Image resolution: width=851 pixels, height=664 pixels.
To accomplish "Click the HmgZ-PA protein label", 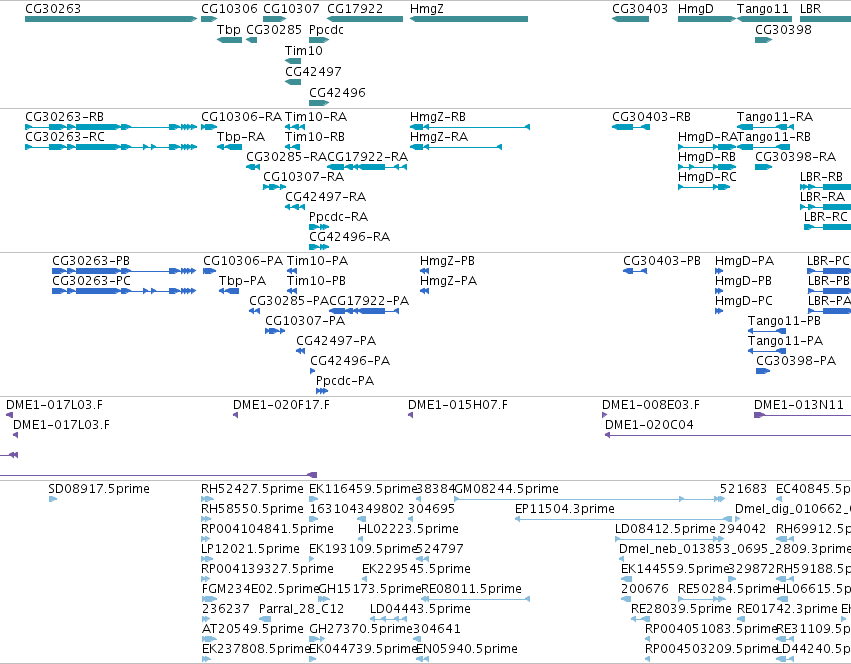I will coord(448,281).
